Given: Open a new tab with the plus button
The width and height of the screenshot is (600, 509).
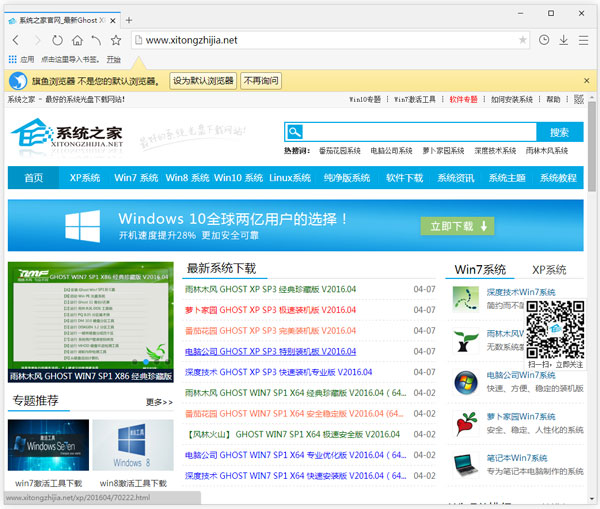Looking at the screenshot, I should (129, 20).
